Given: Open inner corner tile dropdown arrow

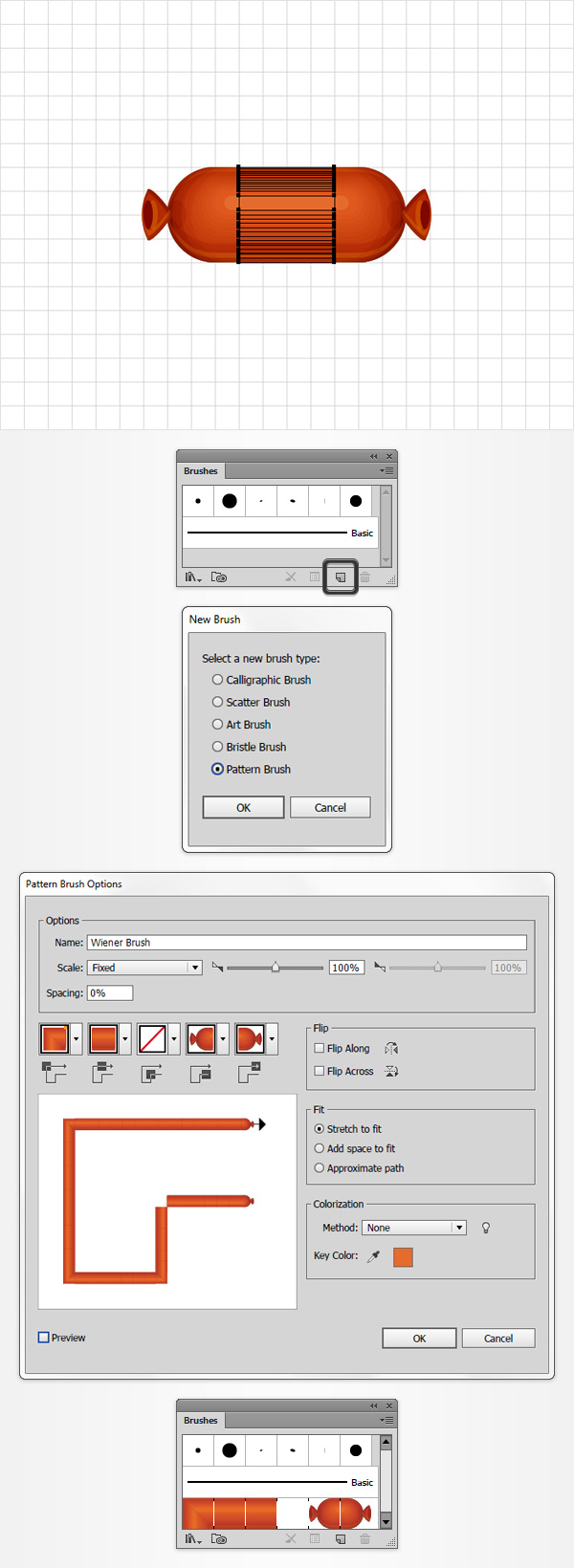Looking at the screenshot, I should pos(174,1038).
